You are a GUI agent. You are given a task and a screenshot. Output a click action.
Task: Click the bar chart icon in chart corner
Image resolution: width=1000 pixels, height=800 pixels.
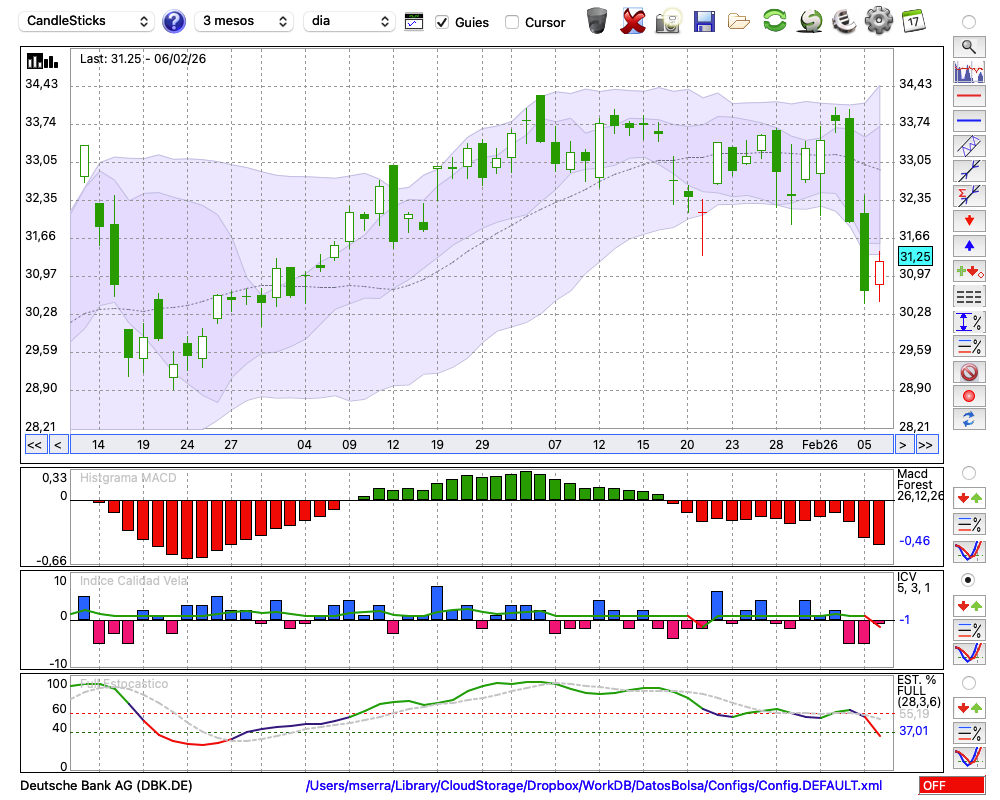pos(42,61)
